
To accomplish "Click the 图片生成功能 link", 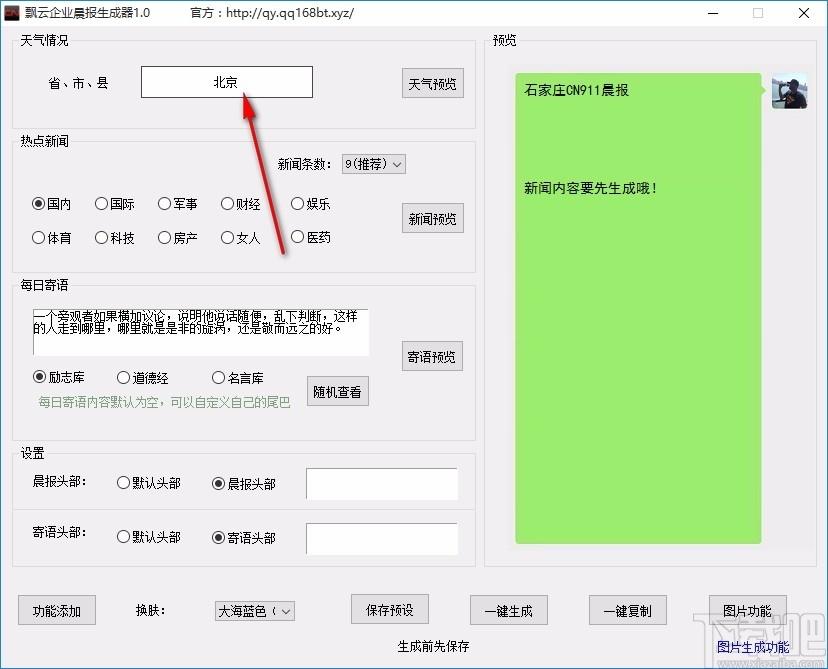I will point(753,647).
